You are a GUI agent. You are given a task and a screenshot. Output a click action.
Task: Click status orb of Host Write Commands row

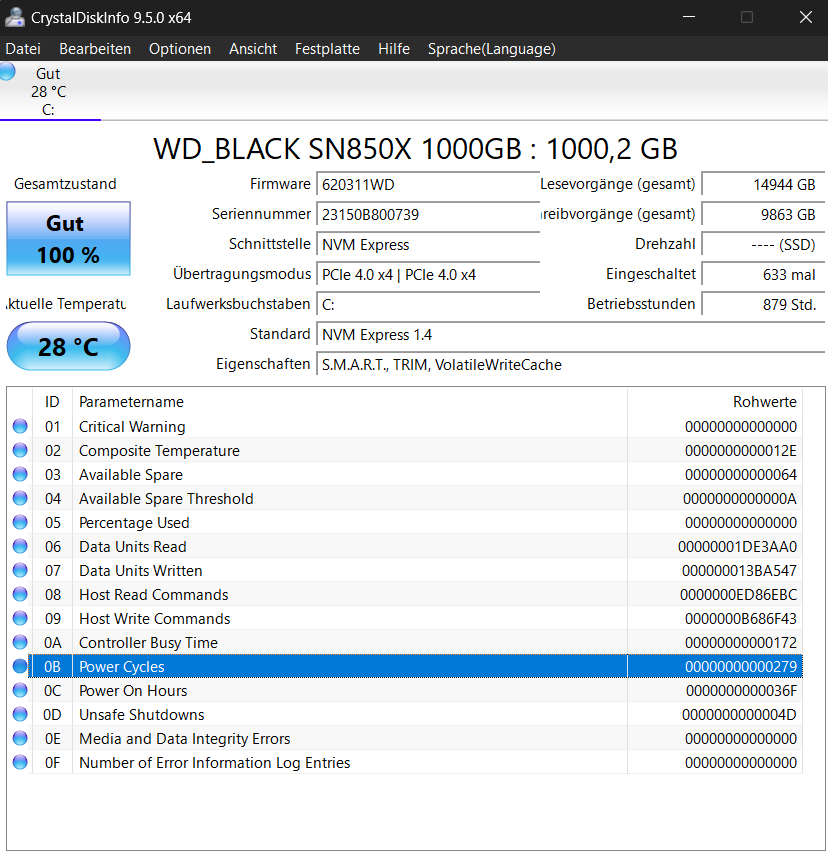point(20,618)
